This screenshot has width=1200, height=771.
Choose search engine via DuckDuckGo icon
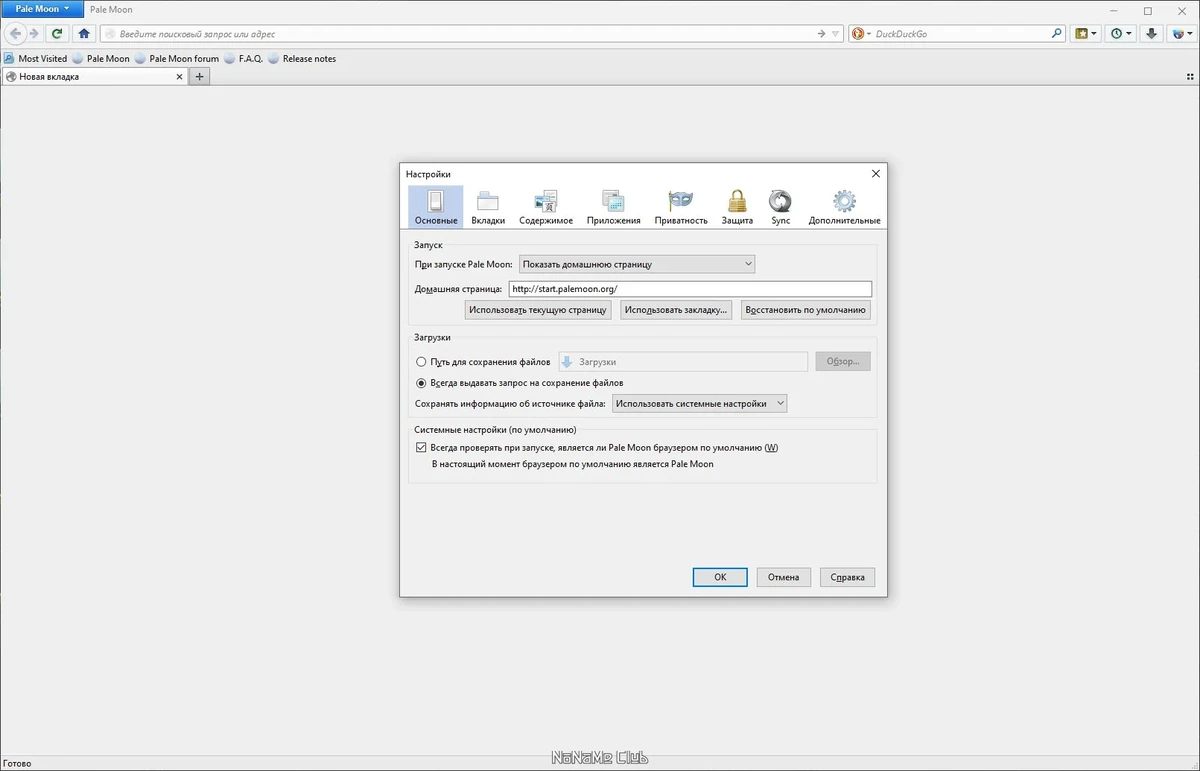click(x=859, y=33)
